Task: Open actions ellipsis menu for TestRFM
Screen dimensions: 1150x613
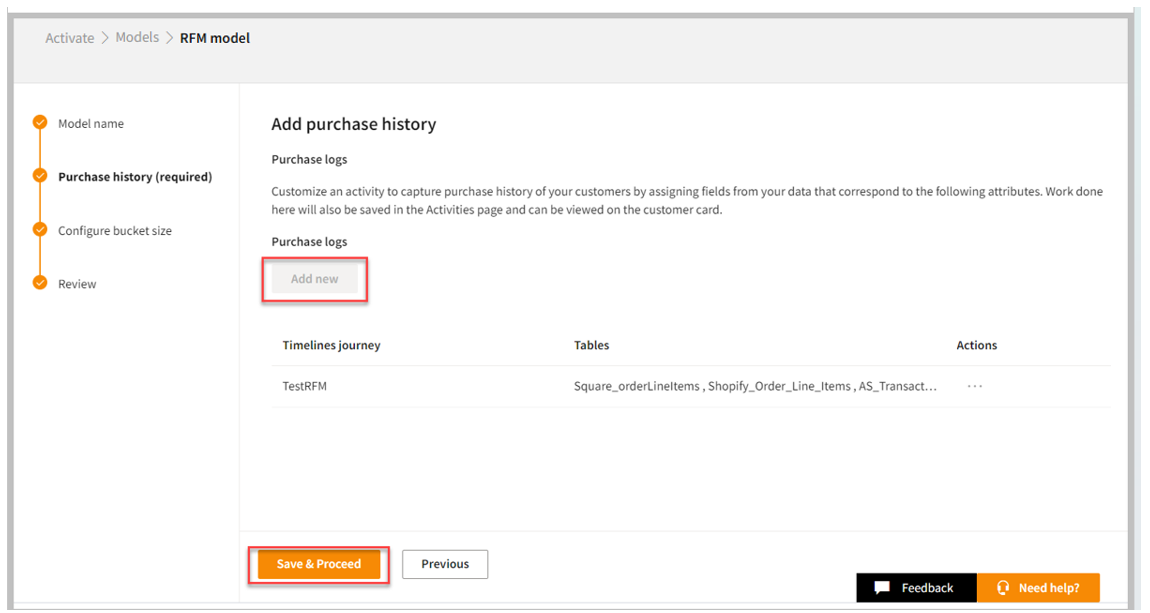Action: [974, 386]
